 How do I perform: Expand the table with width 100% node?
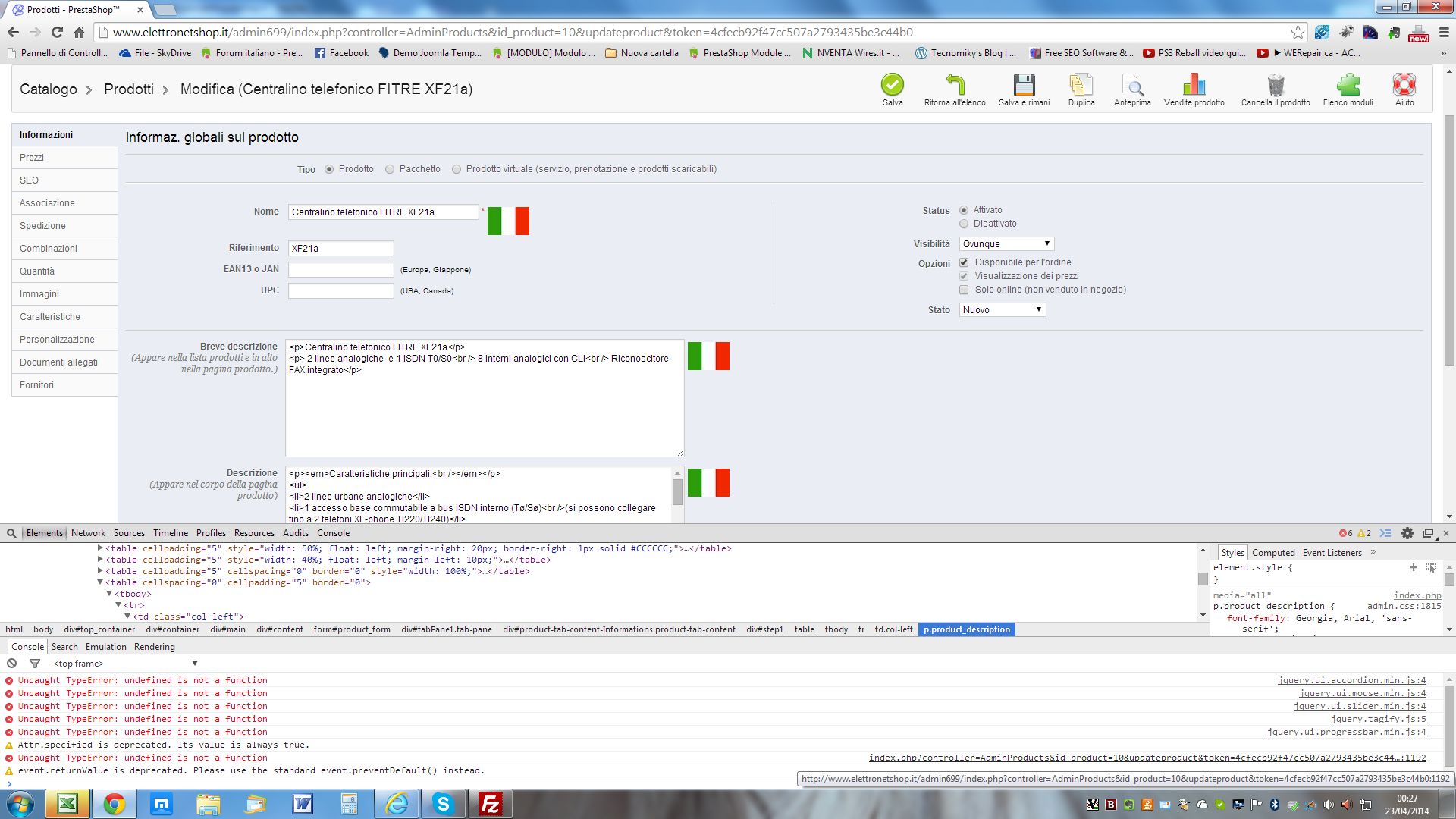(100, 571)
